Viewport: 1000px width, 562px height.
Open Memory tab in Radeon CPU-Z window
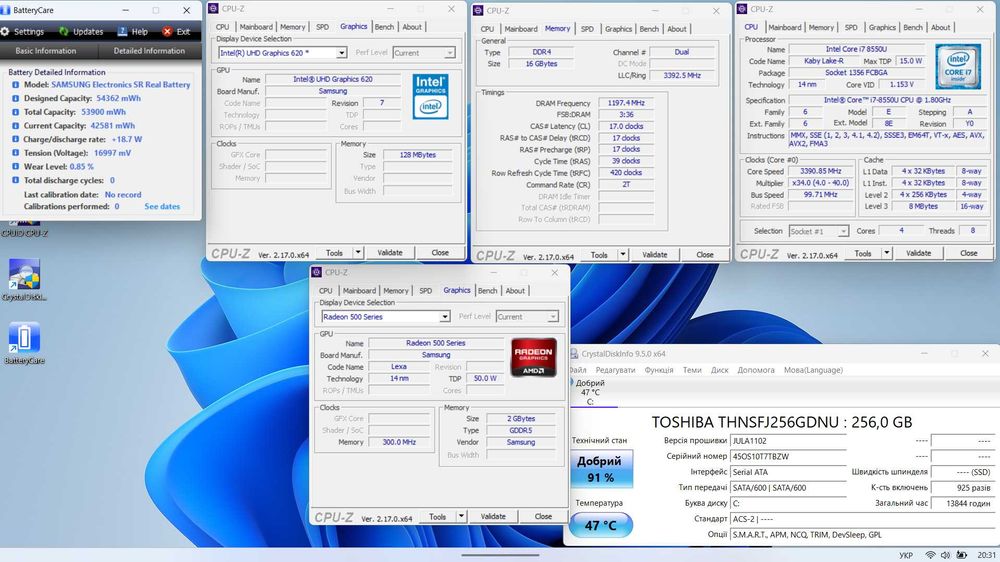click(x=395, y=290)
